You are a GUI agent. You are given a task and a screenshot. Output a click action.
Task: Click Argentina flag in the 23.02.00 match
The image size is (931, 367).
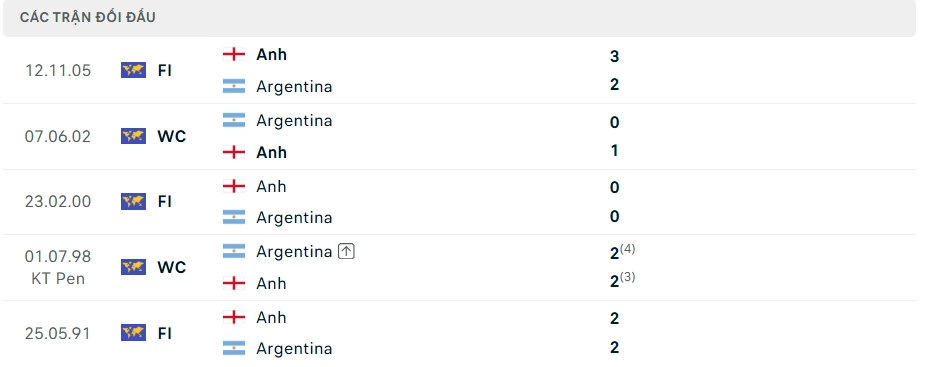tap(234, 217)
